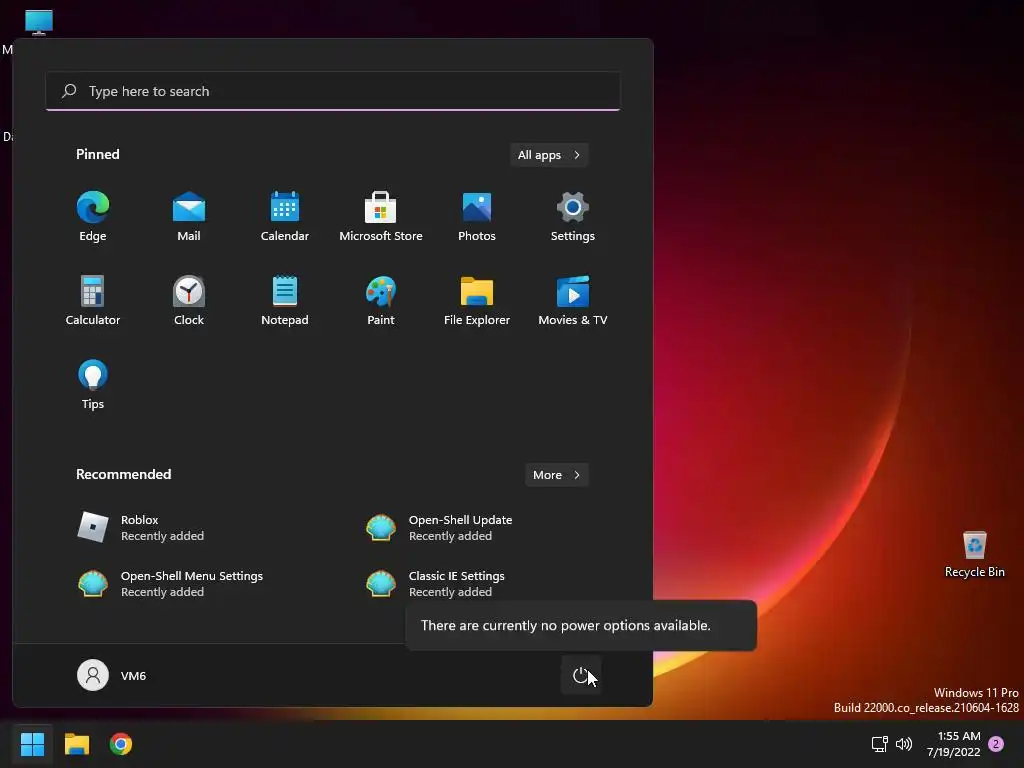
Task: Open the Tips app
Action: (x=93, y=385)
